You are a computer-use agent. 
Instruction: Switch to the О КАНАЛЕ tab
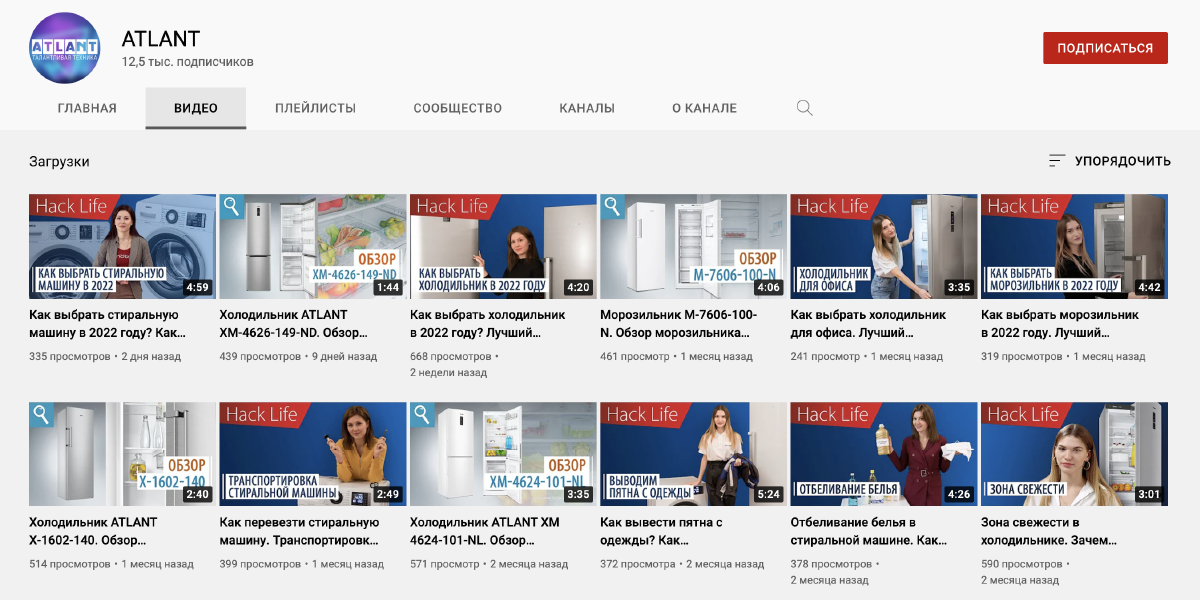pos(704,108)
